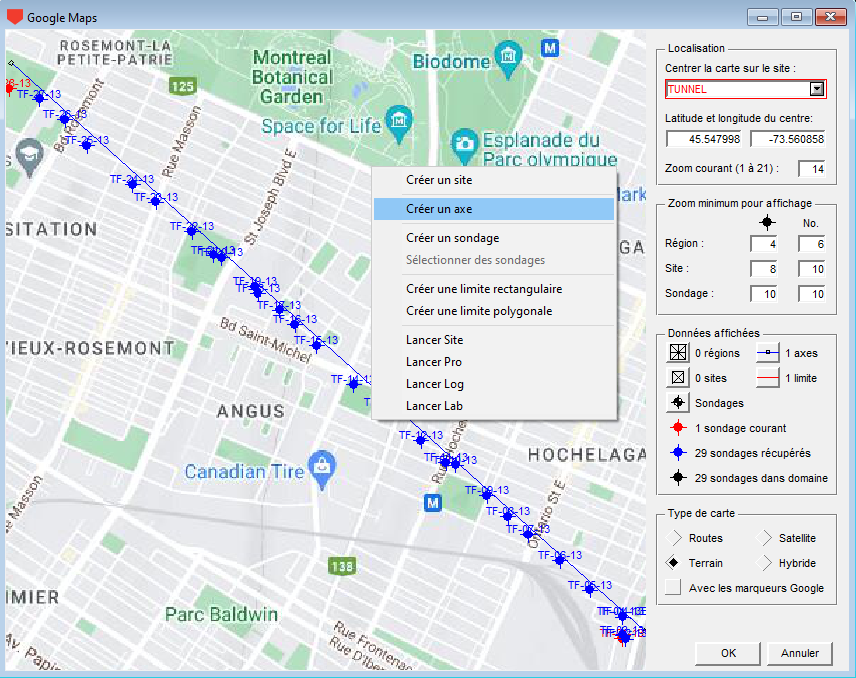Click Sondage marker zoom field

pos(764,294)
